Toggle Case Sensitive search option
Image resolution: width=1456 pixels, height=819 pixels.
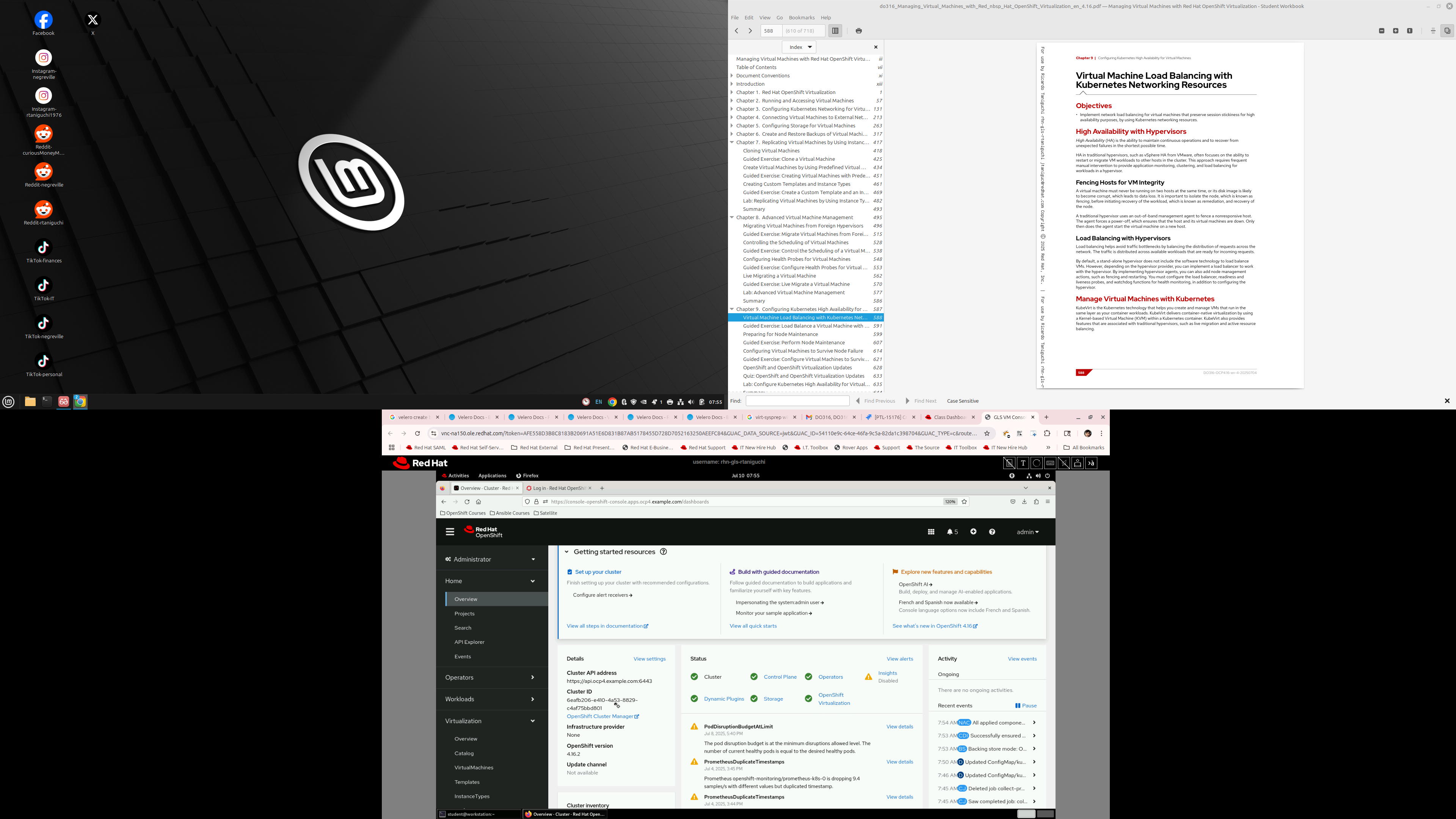click(963, 401)
